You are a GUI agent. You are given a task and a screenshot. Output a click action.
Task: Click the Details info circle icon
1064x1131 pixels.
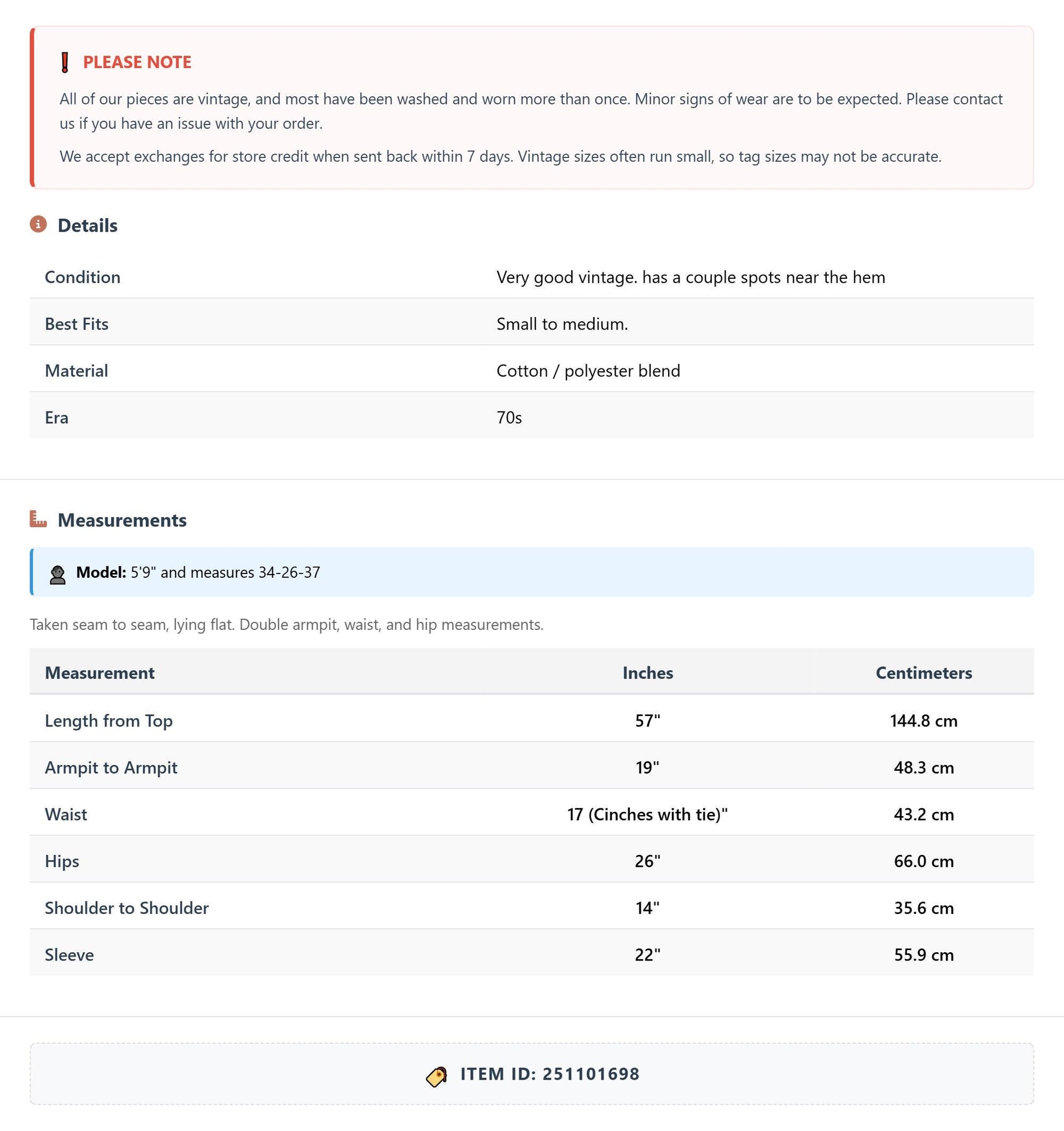[38, 224]
